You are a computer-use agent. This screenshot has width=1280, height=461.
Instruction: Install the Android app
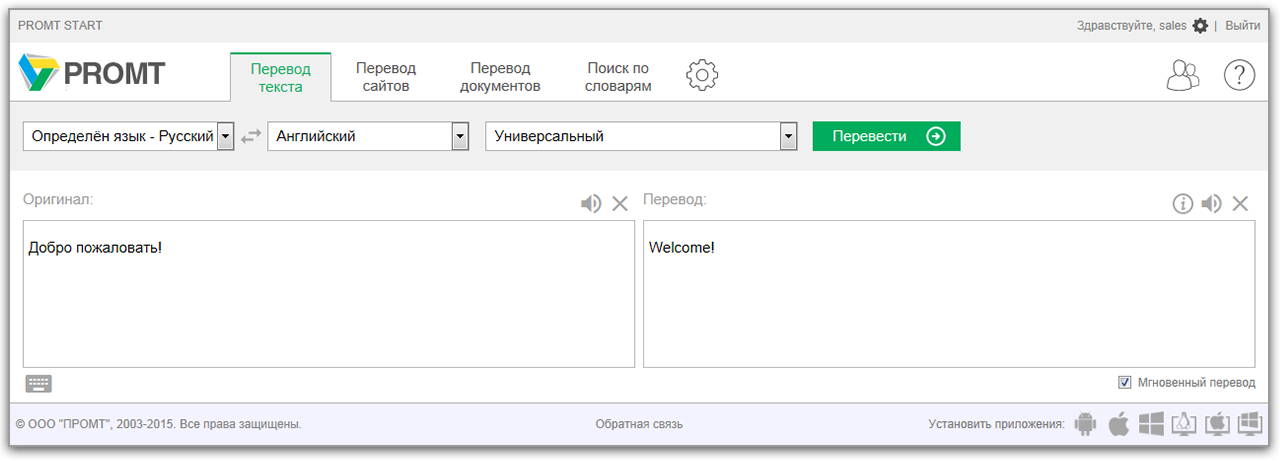pos(1085,424)
